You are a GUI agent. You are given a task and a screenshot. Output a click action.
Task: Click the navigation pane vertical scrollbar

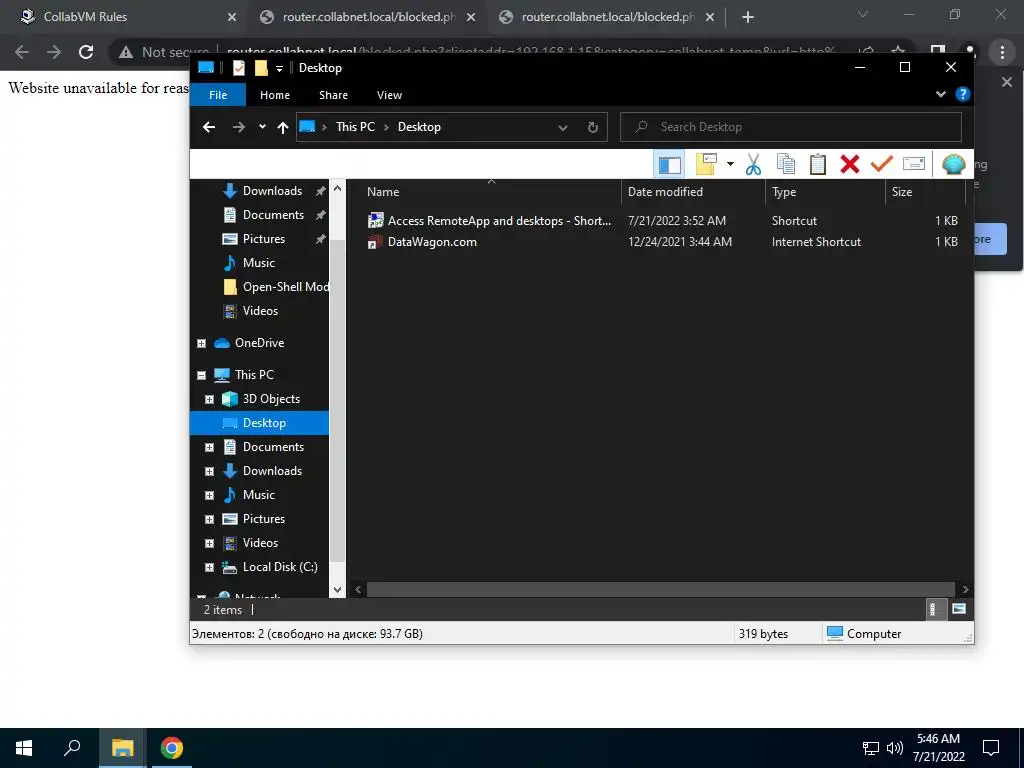(337, 400)
